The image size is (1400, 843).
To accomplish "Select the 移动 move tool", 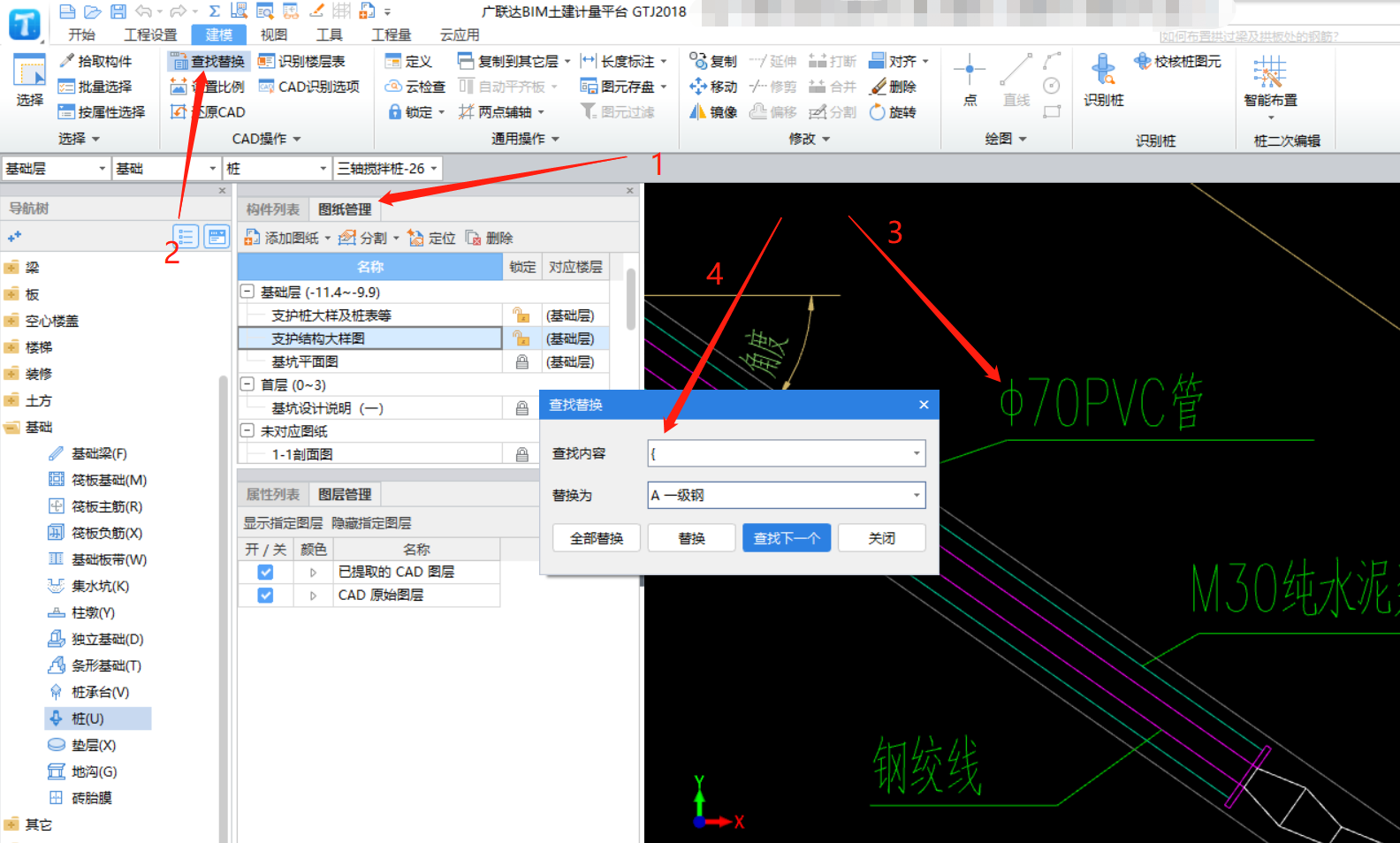I will (x=713, y=87).
